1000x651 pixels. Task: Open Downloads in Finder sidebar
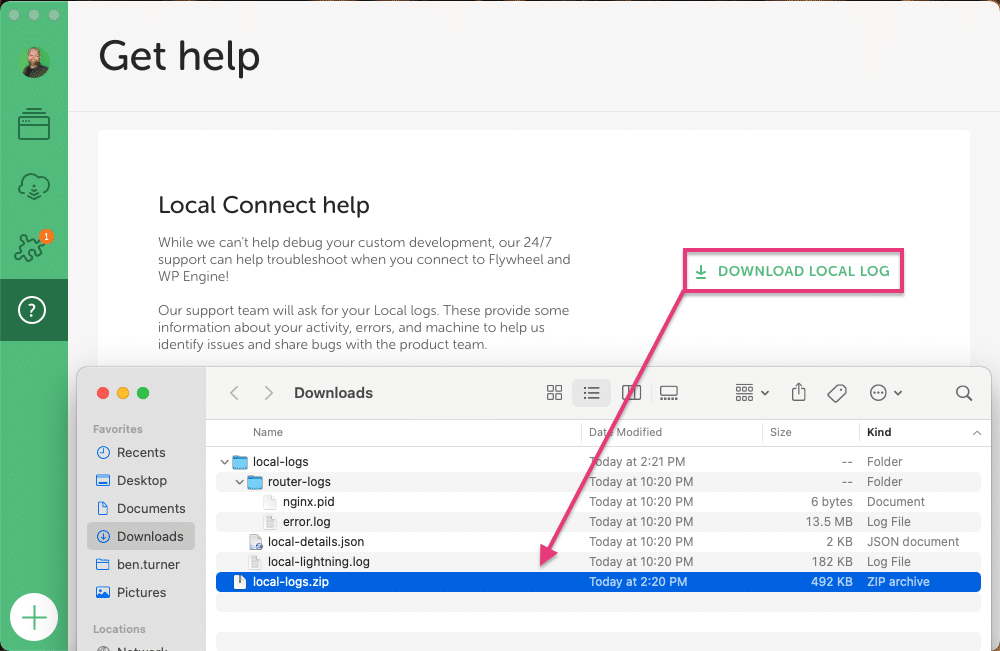140,537
